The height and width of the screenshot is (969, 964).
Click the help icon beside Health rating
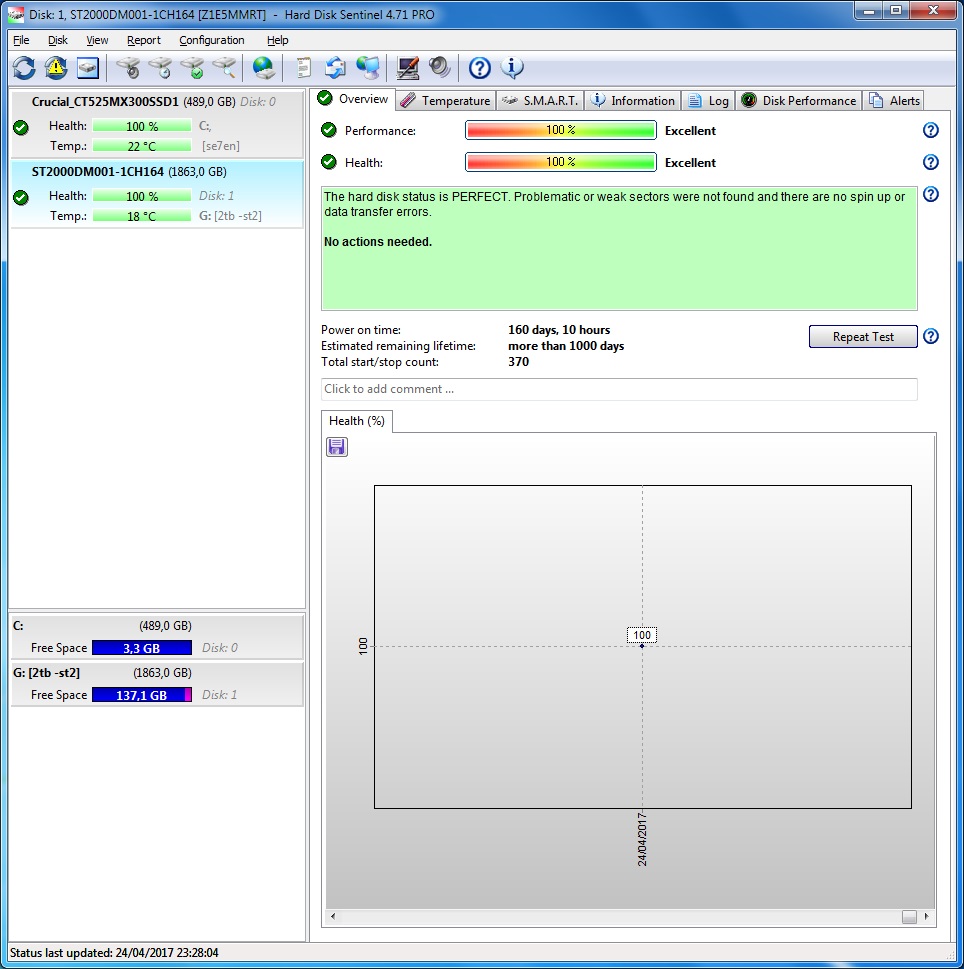click(931, 163)
